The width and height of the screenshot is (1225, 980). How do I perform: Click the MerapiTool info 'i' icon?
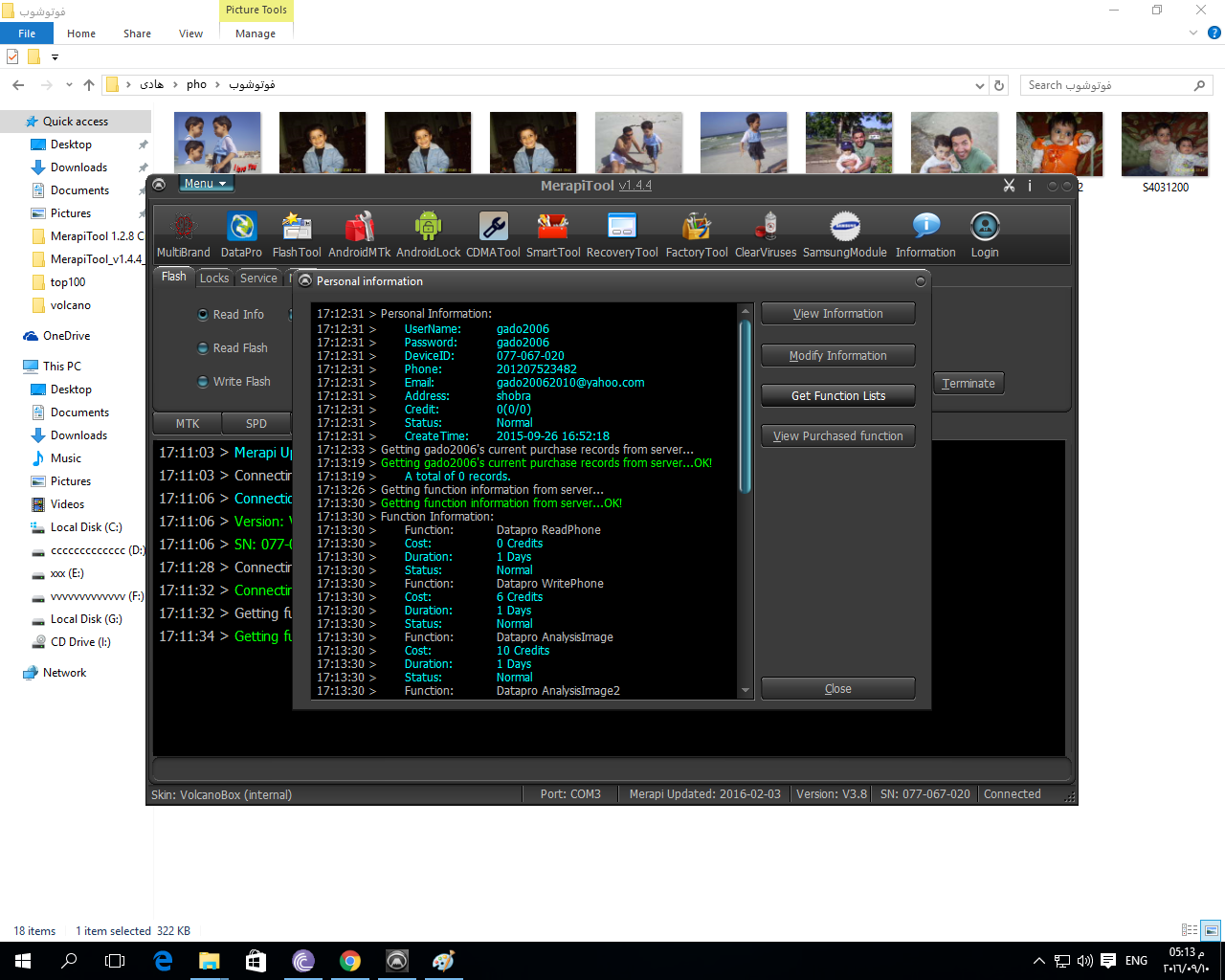click(1030, 186)
